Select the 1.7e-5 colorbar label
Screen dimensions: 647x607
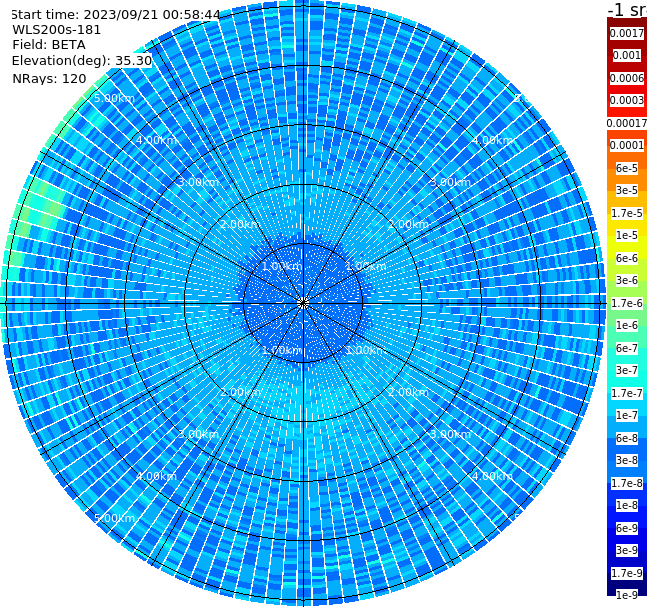(627, 213)
